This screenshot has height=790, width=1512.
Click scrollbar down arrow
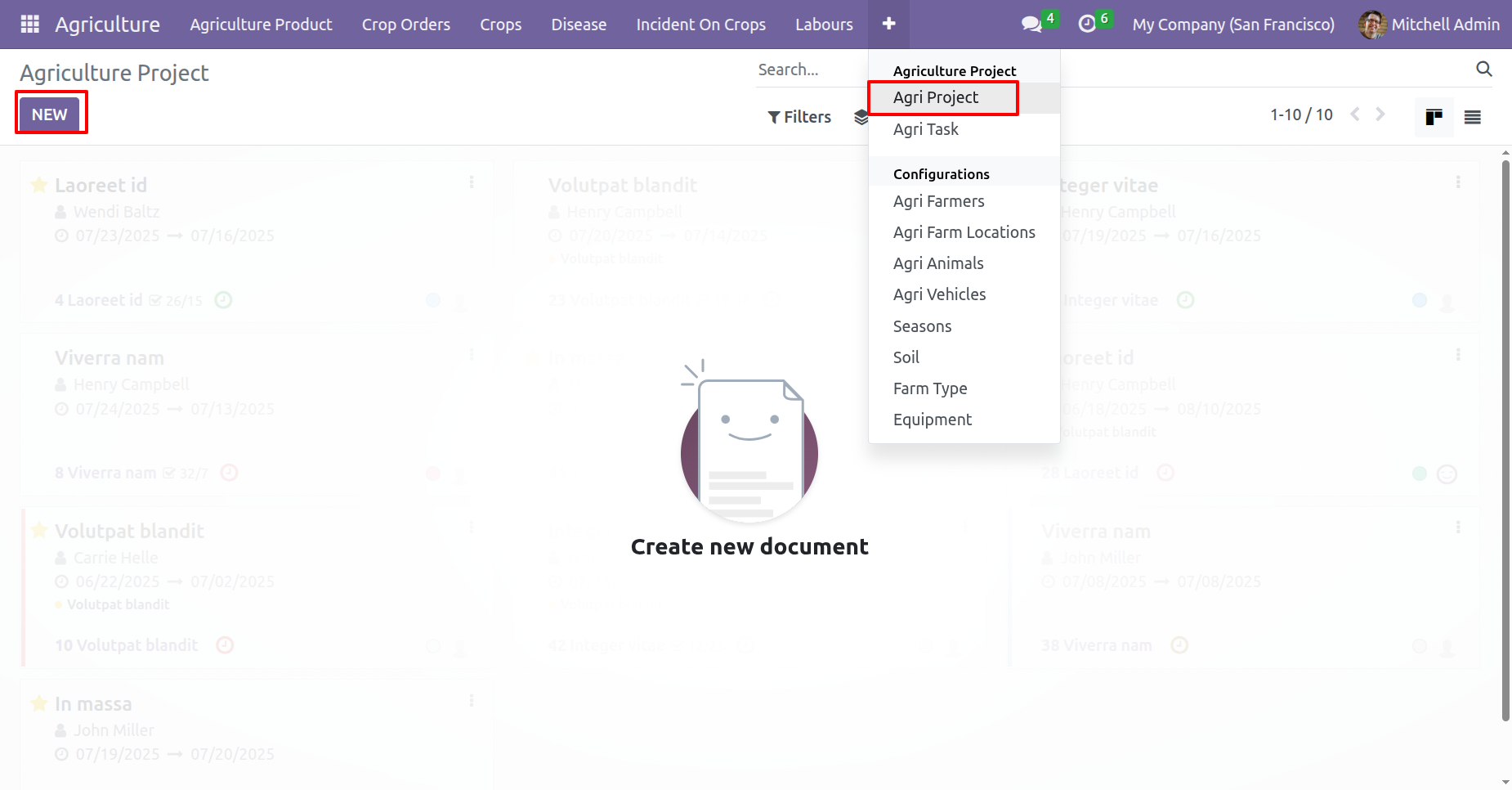pyautogui.click(x=1505, y=783)
